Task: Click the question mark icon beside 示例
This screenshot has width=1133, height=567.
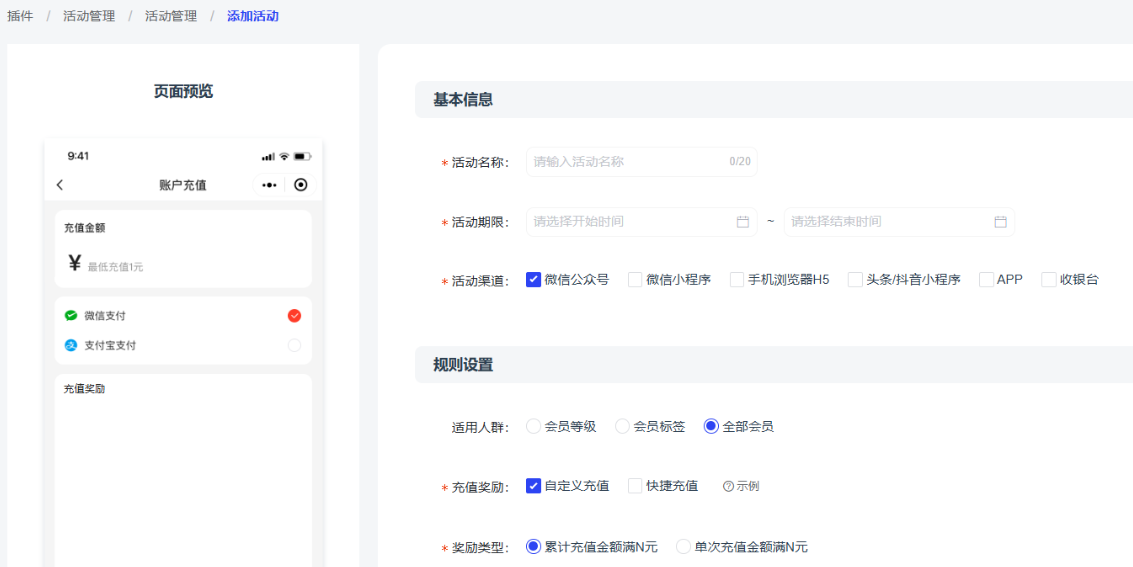Action: coord(728,487)
